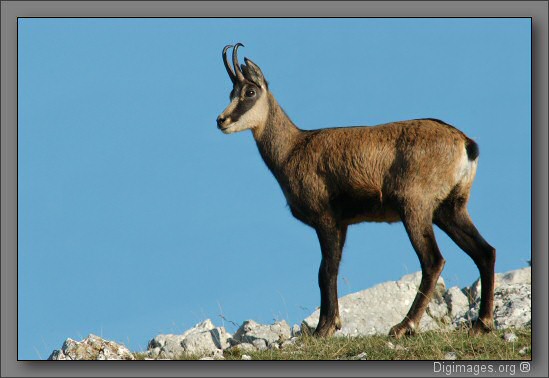This screenshot has width=549, height=378.
Task: Click the white rump patch of the chamois
Action: point(467,170)
